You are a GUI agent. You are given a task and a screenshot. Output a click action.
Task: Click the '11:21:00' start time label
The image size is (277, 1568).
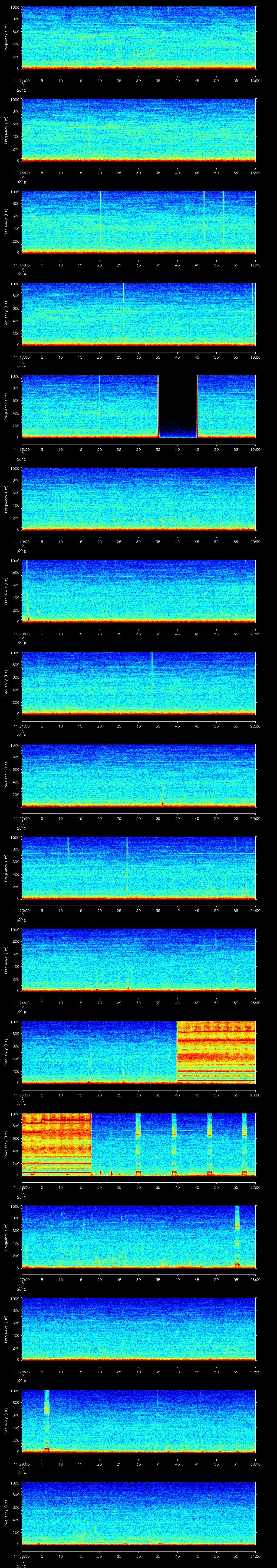21,726
